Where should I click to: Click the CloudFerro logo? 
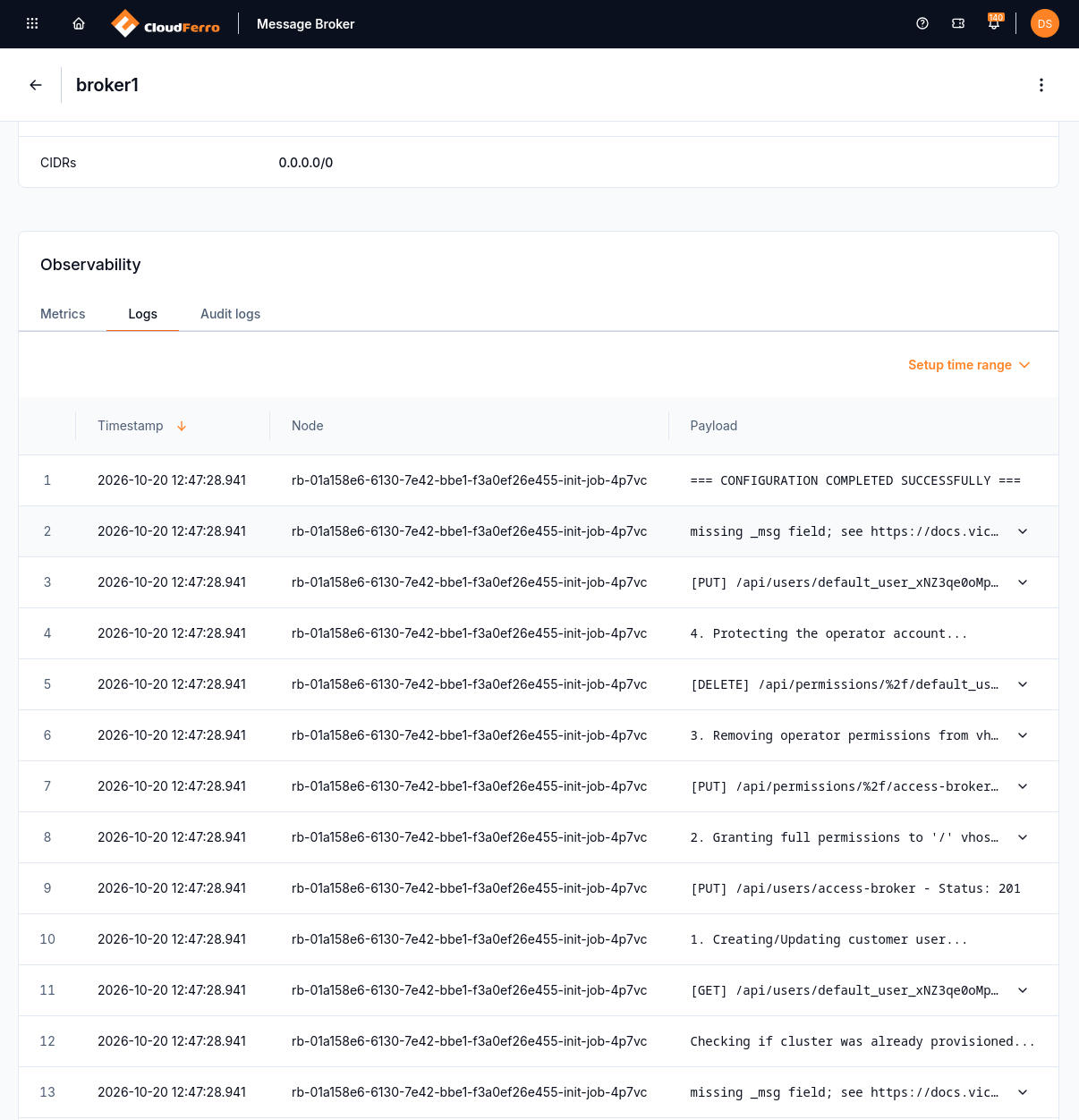tap(166, 24)
